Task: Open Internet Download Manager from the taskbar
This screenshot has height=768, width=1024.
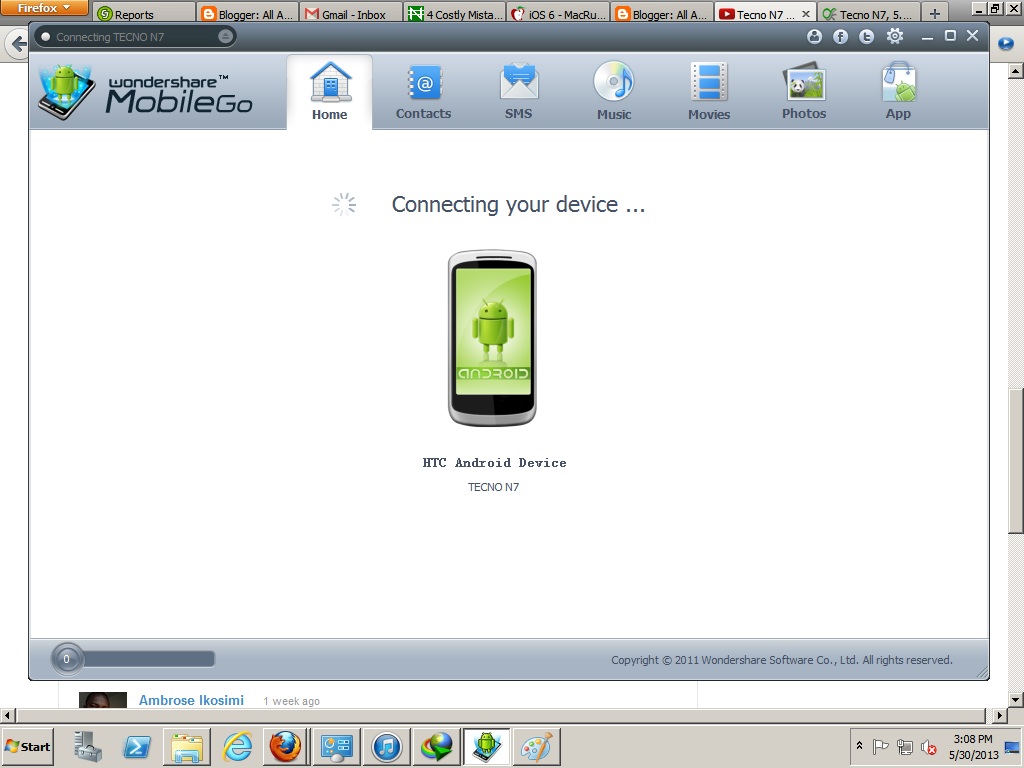Action: tap(436, 746)
